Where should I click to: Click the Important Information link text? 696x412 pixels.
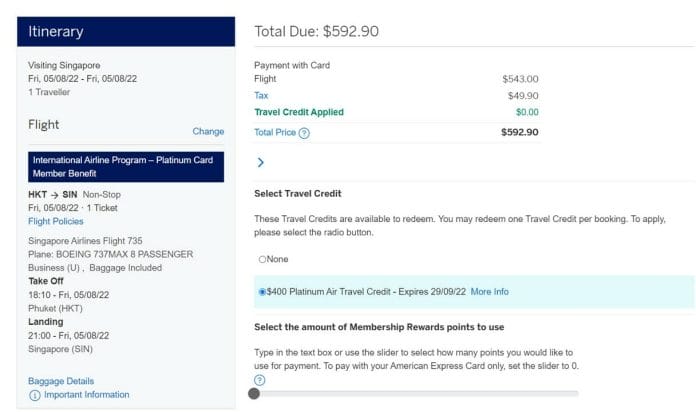coord(87,394)
